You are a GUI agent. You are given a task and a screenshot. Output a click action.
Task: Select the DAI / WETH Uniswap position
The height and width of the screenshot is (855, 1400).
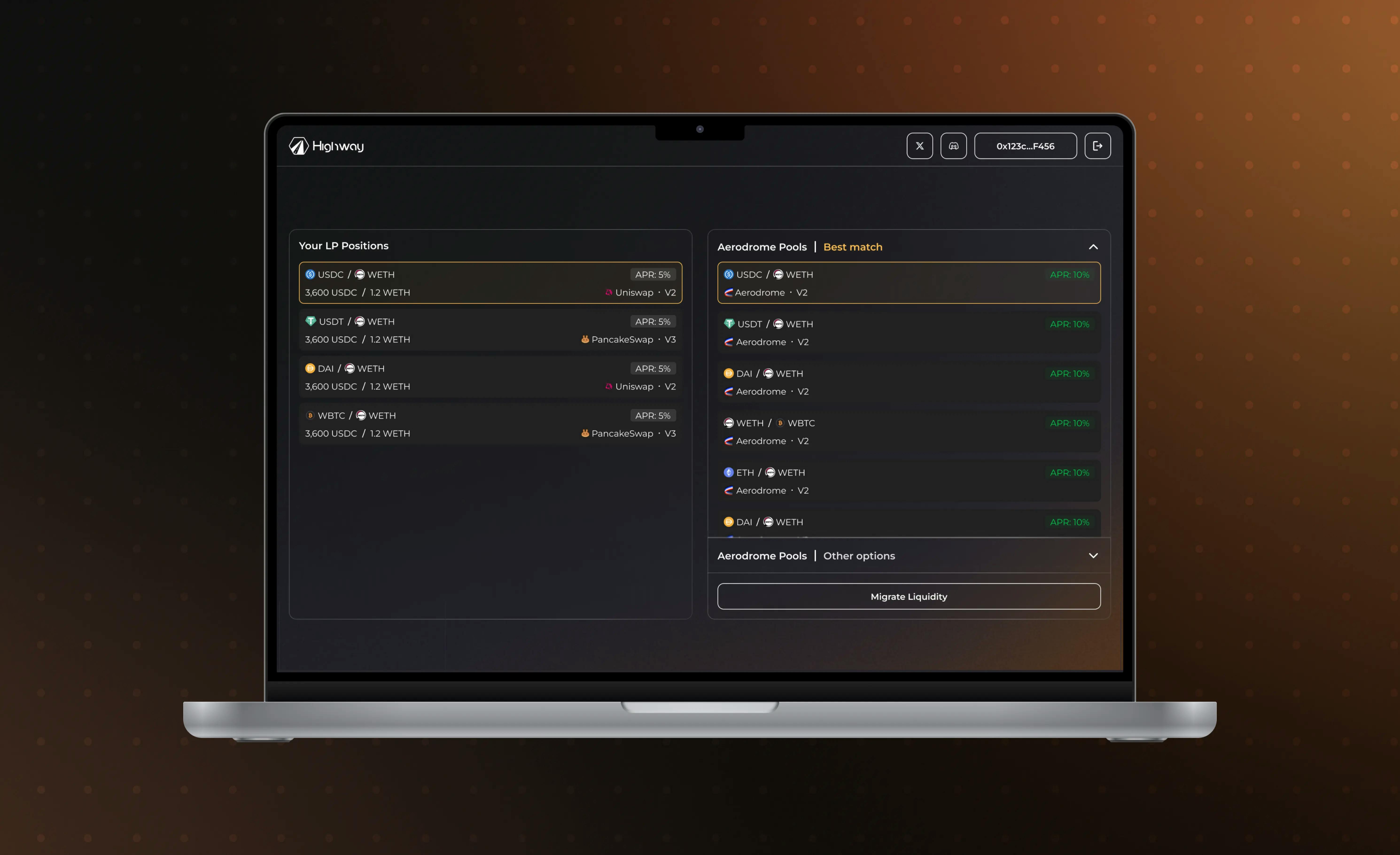(x=490, y=377)
